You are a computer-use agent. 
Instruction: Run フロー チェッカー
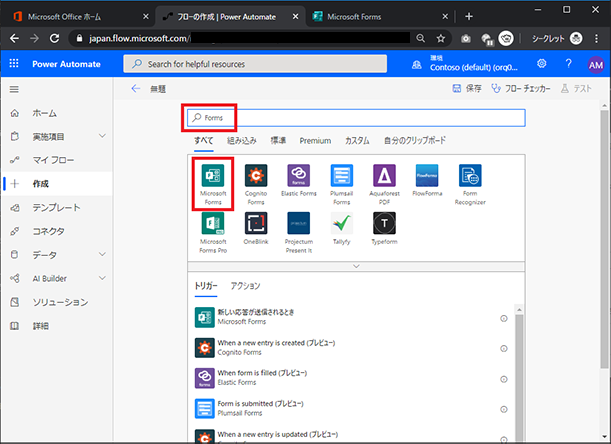[x=521, y=88]
